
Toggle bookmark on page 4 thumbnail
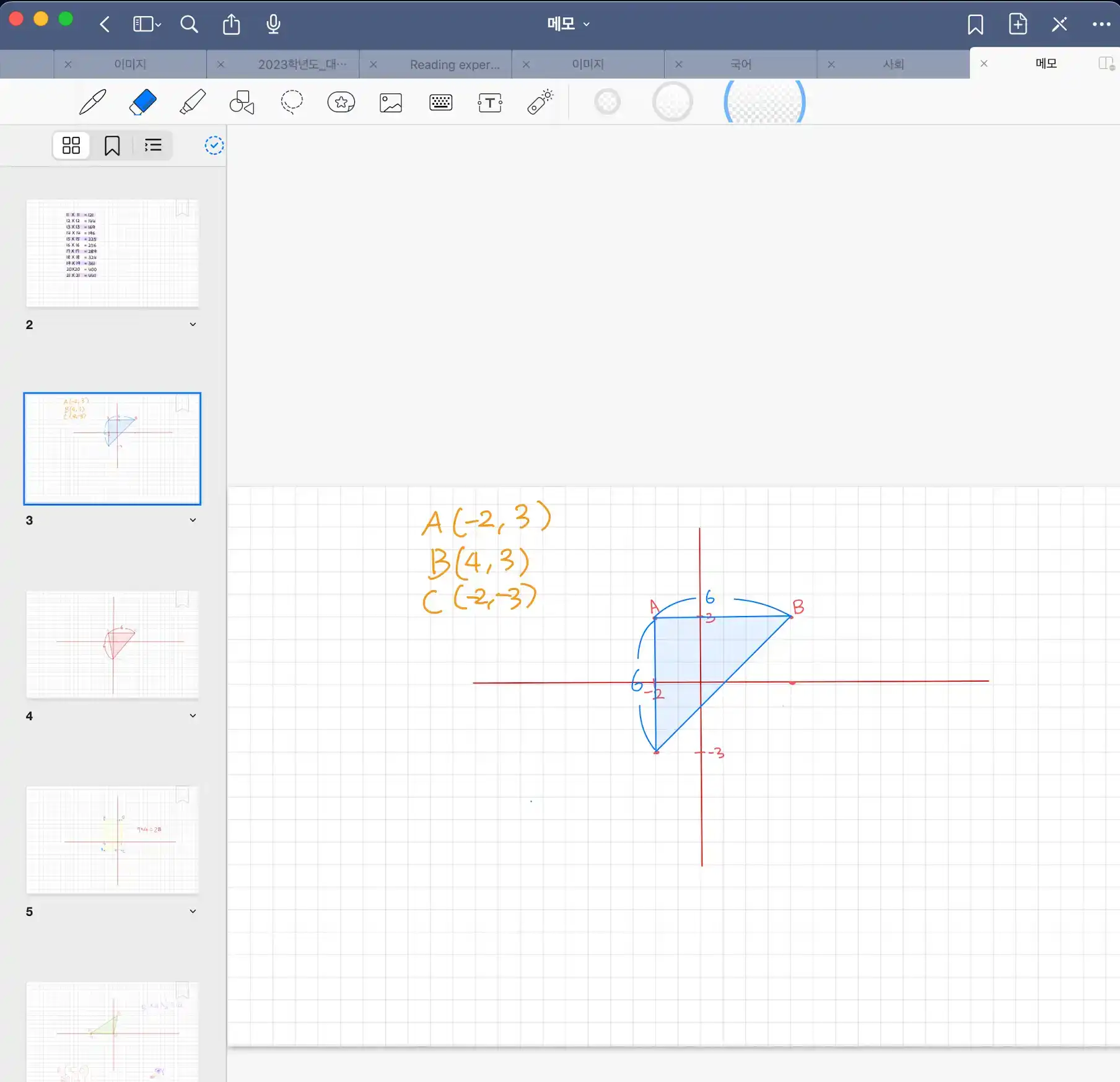(x=182, y=599)
